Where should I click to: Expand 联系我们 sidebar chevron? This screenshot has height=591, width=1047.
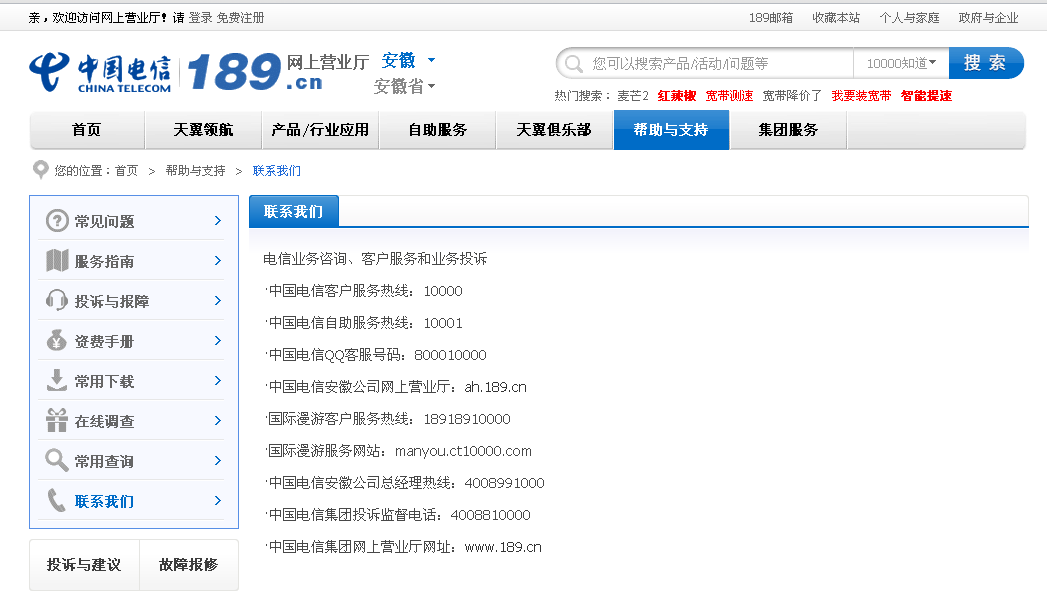pos(218,500)
